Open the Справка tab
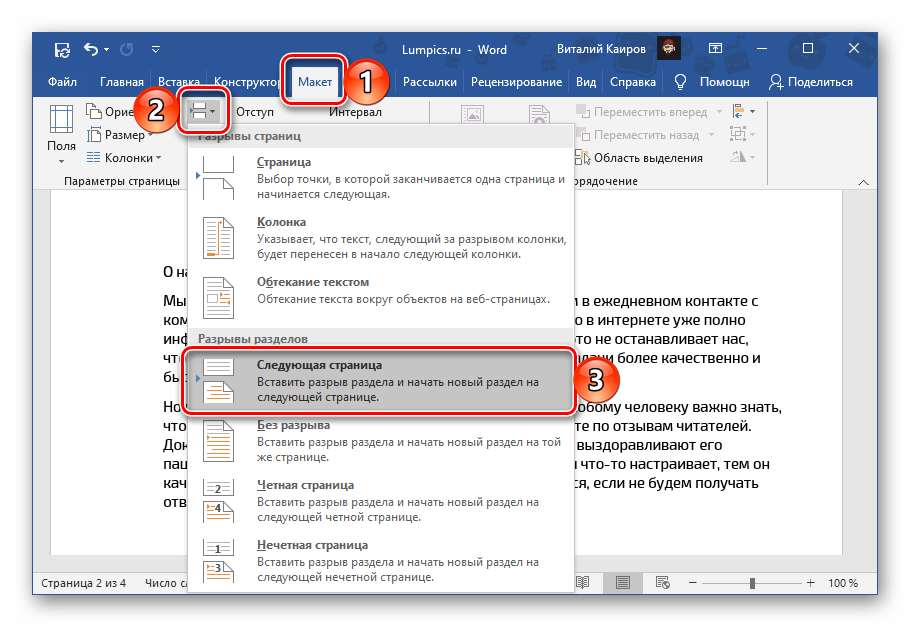Viewport: 910px width, 627px height. [633, 82]
